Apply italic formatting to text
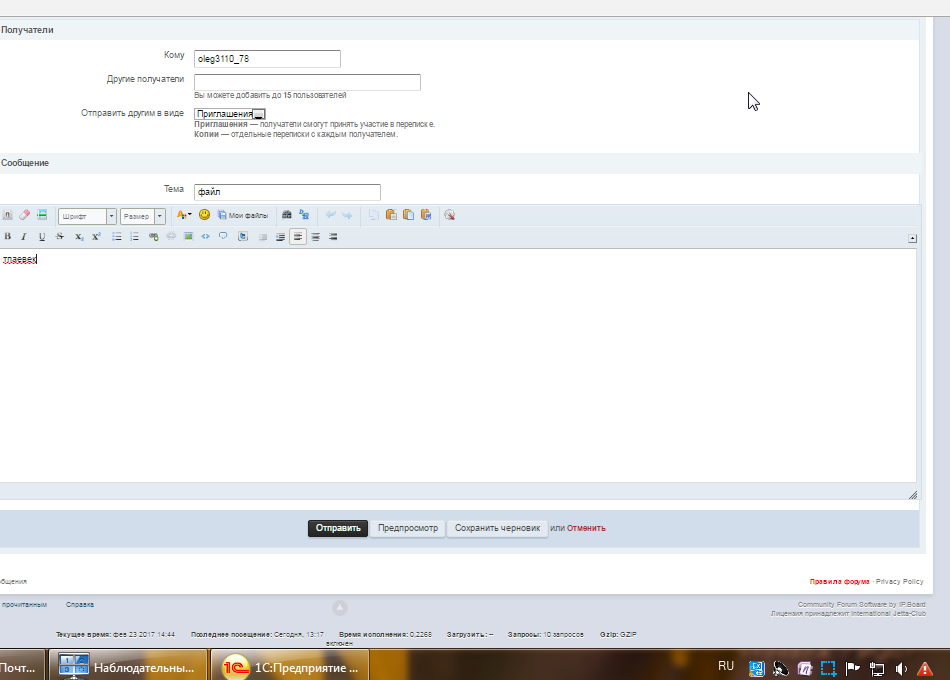The width and height of the screenshot is (950, 680). pos(24,237)
